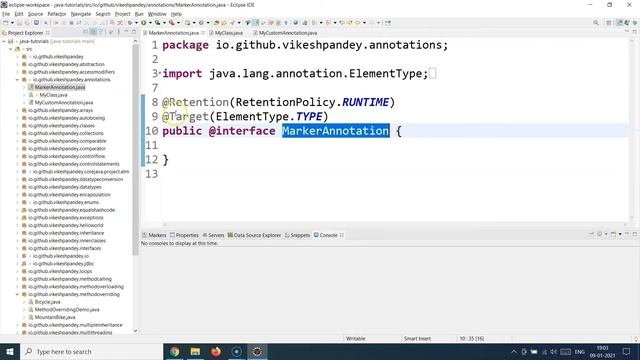640x360 pixels.
Task: Click the Eclipse icon in taskbar
Action: pos(257,351)
